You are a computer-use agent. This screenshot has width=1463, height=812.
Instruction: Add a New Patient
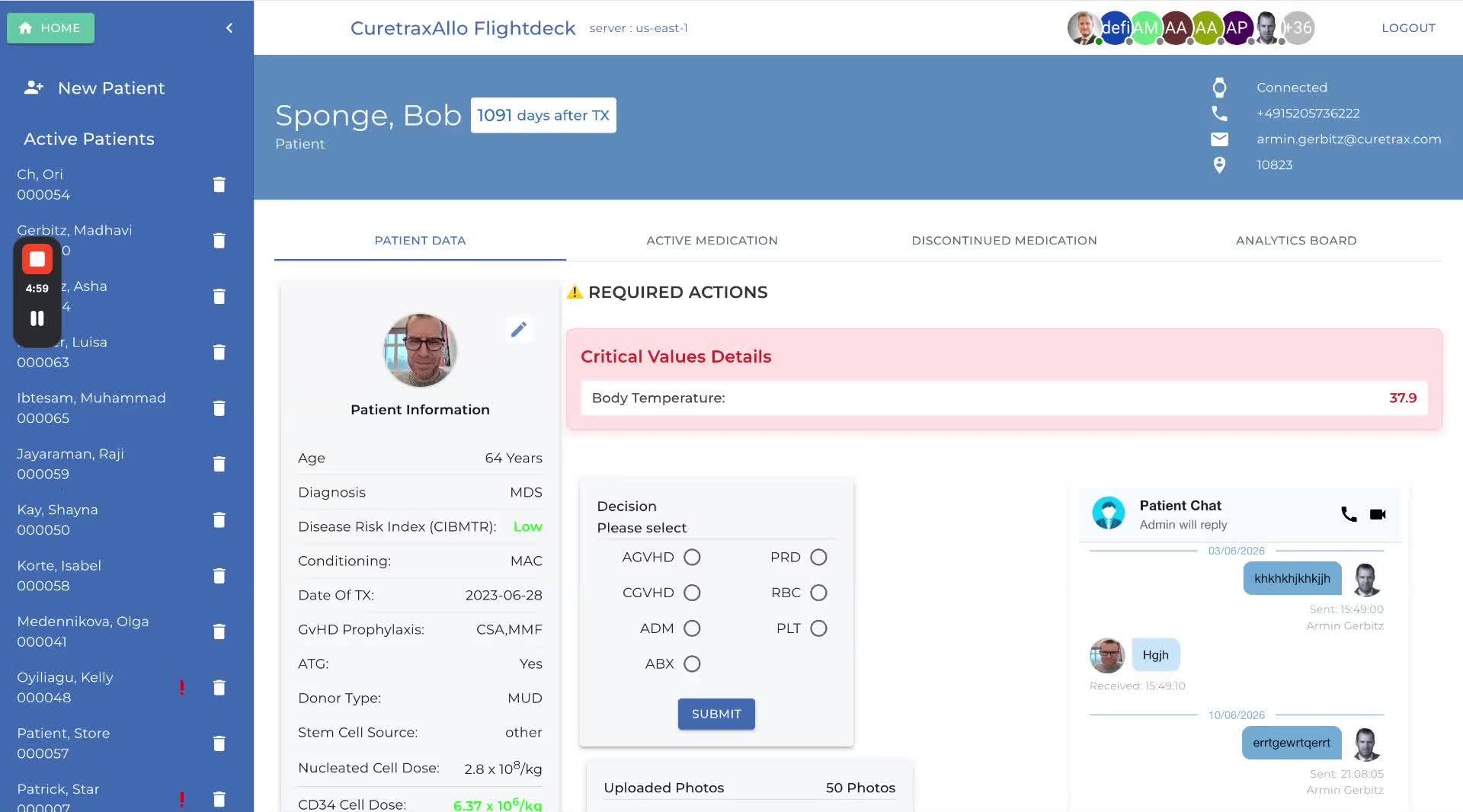pyautogui.click(x=111, y=88)
